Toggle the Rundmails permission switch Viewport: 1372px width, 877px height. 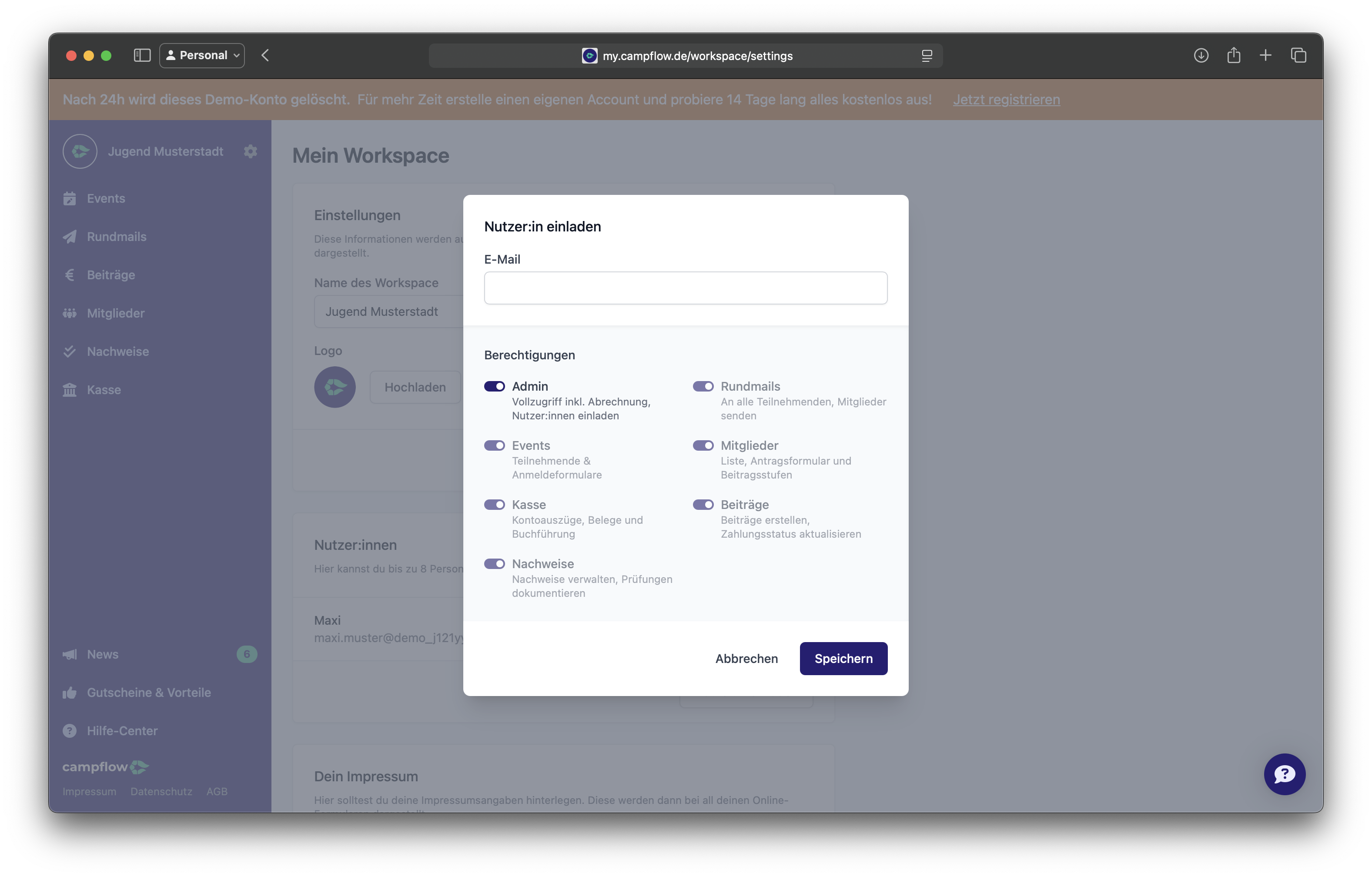[703, 386]
